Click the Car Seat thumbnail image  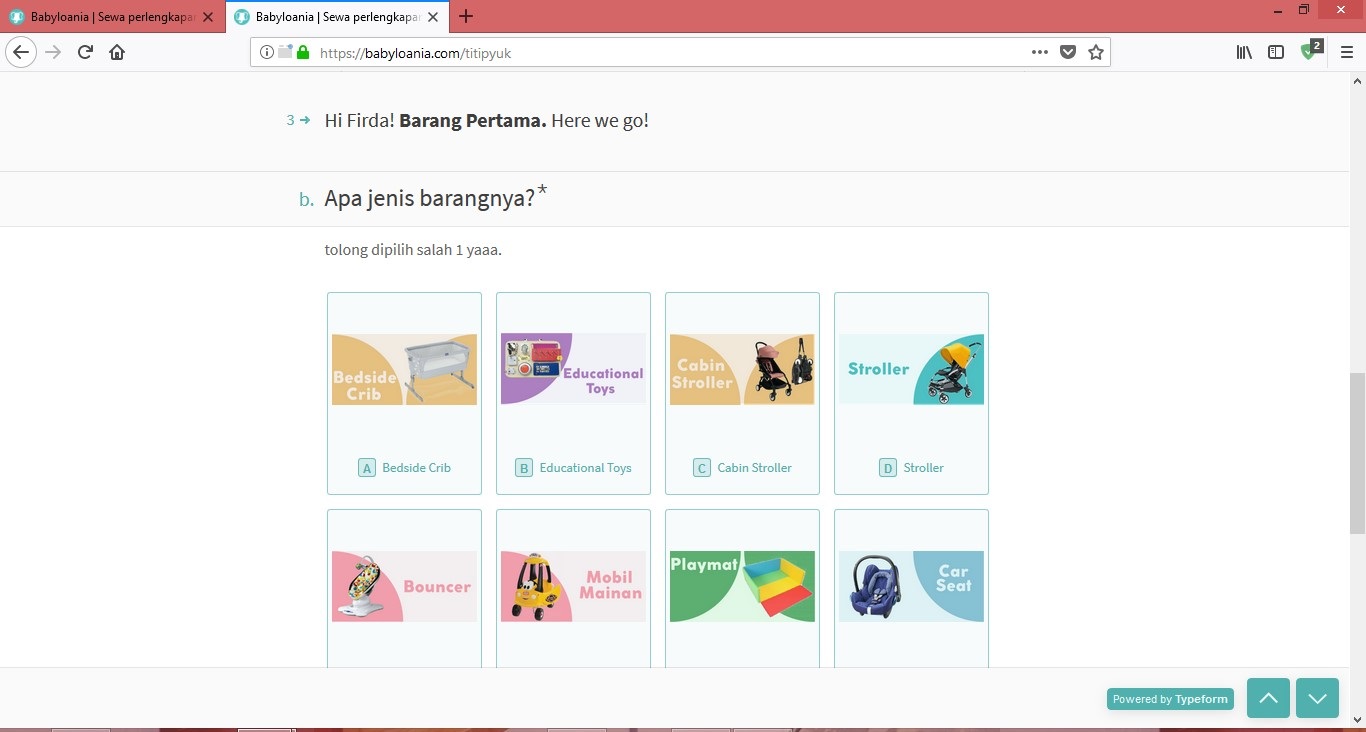[911, 586]
